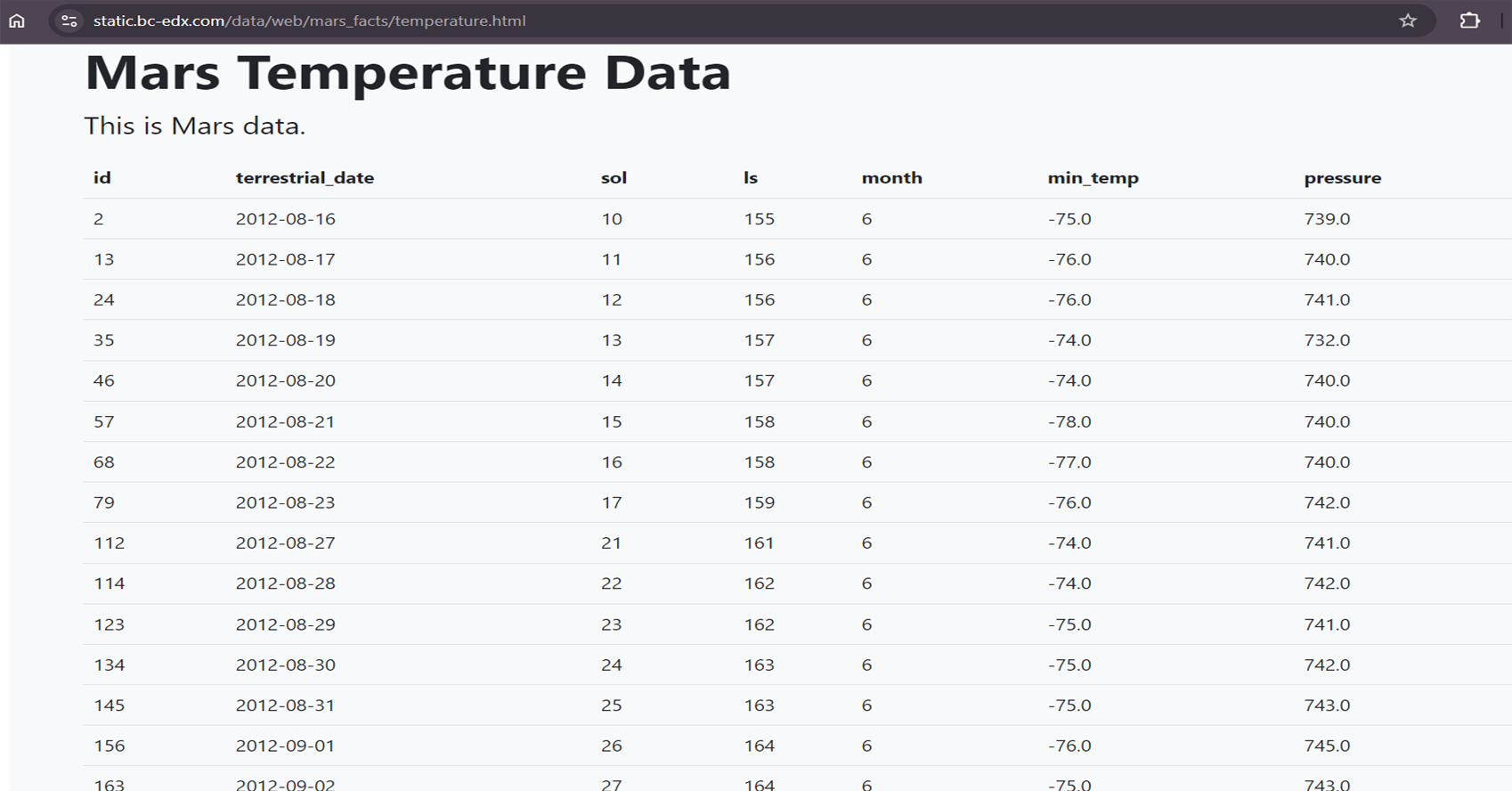Open site information icon in address bar

69,20
